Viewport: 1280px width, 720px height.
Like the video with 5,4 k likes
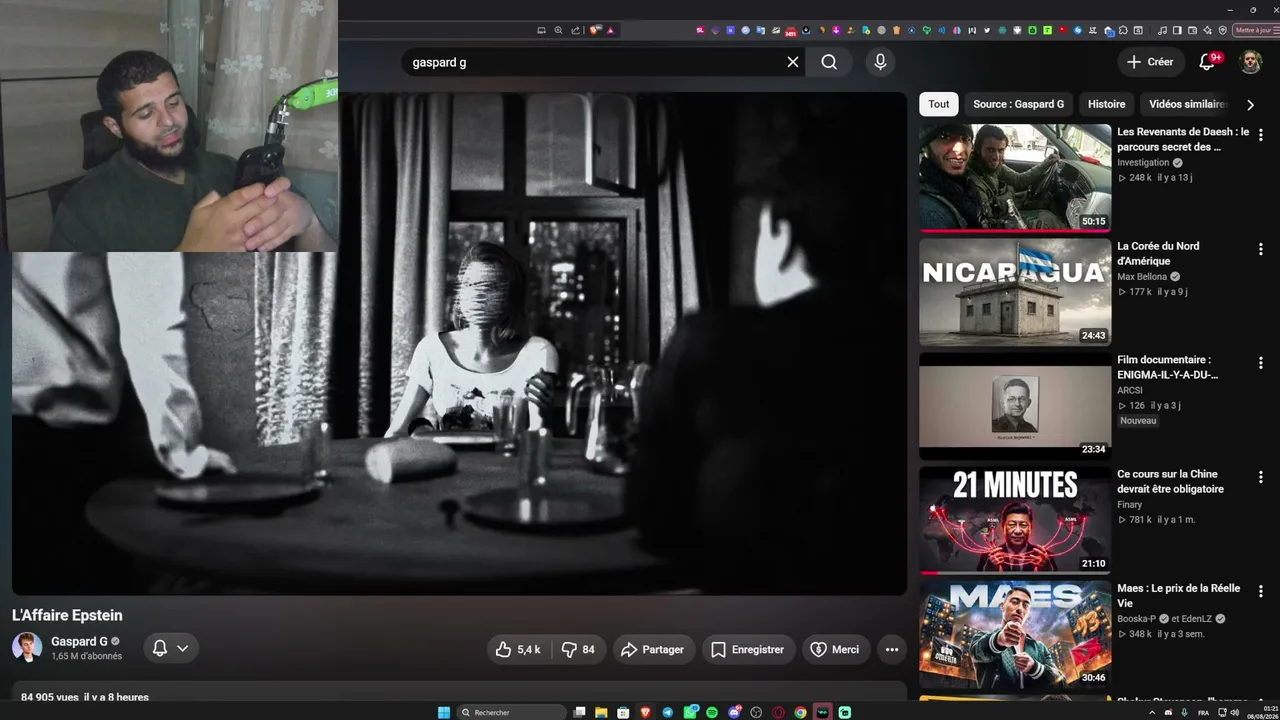[518, 650]
